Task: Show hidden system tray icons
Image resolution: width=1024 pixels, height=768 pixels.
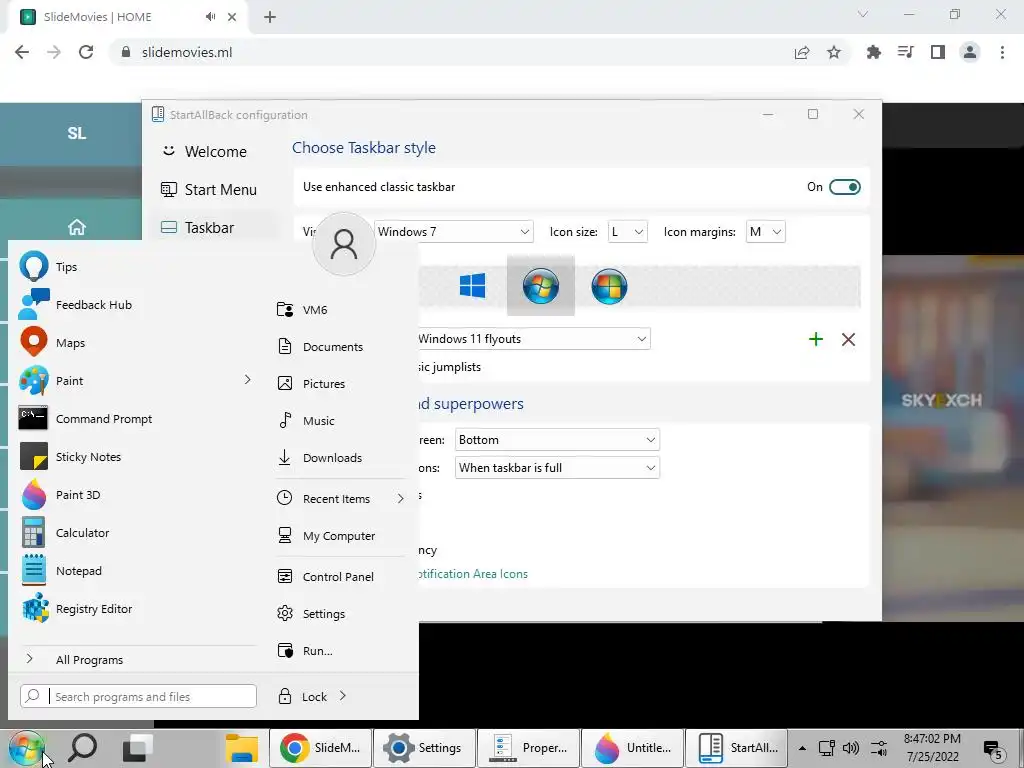Action: pyautogui.click(x=802, y=748)
